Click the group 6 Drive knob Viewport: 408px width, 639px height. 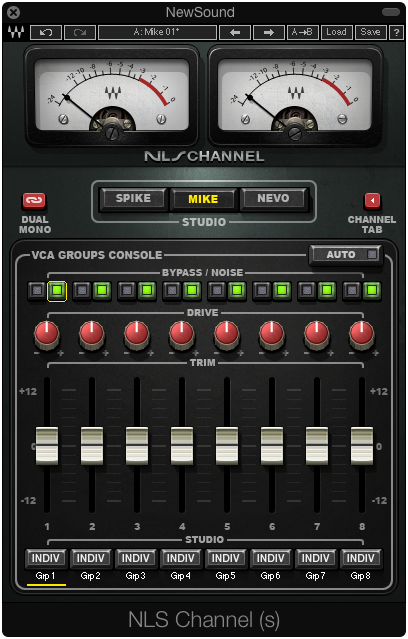tap(272, 334)
